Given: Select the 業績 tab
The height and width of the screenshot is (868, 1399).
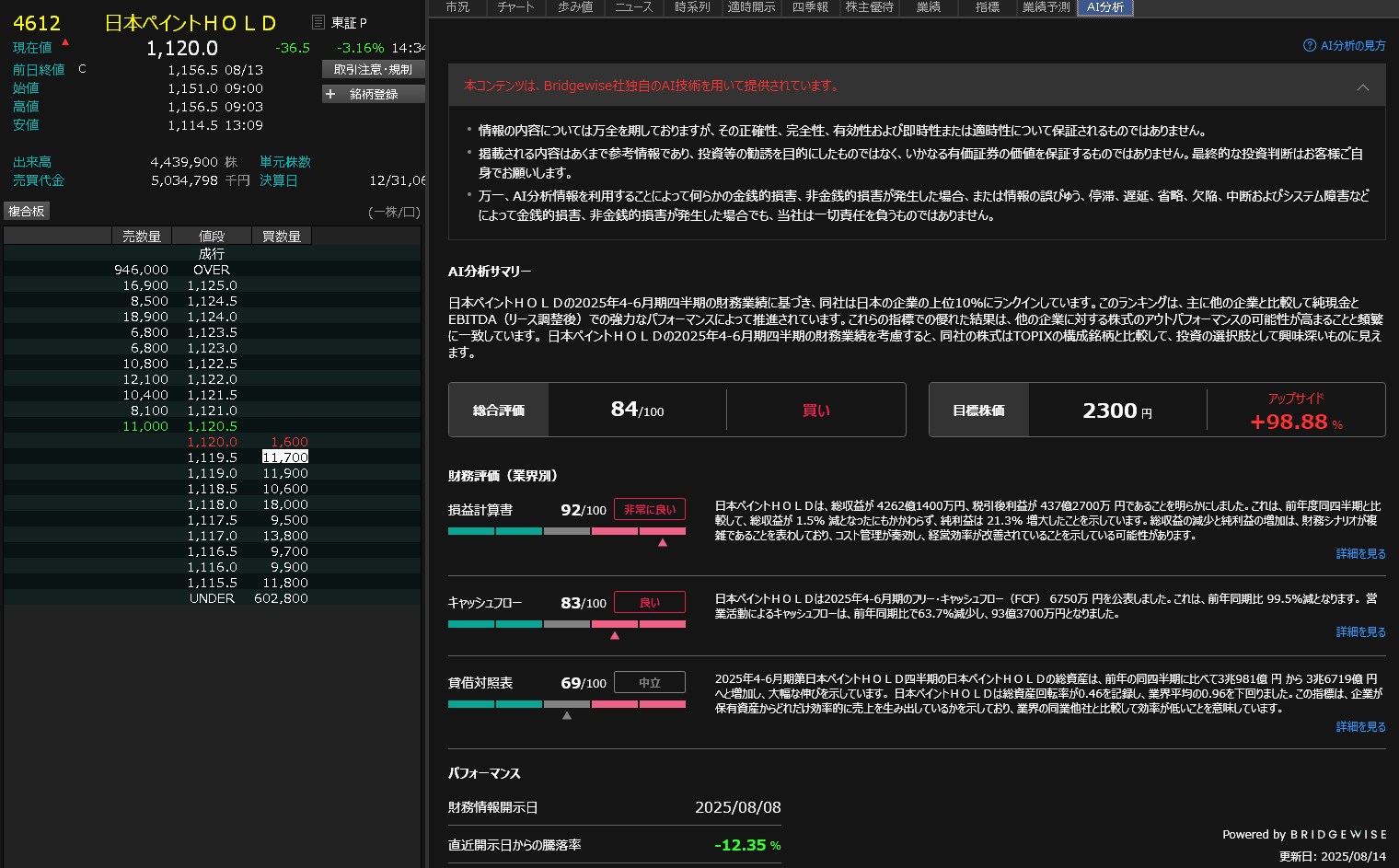Looking at the screenshot, I should coord(929,7).
